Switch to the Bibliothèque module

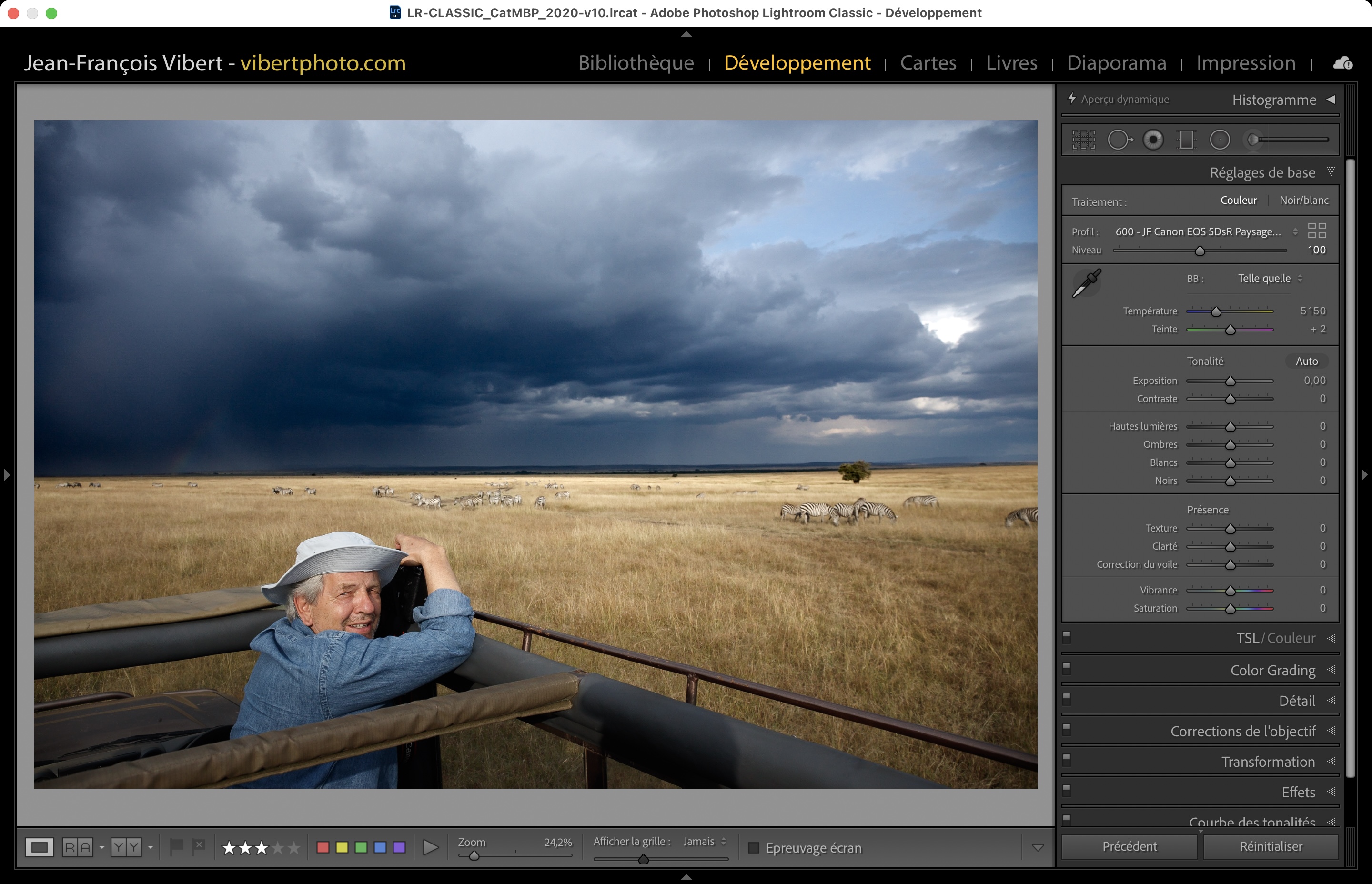636,62
